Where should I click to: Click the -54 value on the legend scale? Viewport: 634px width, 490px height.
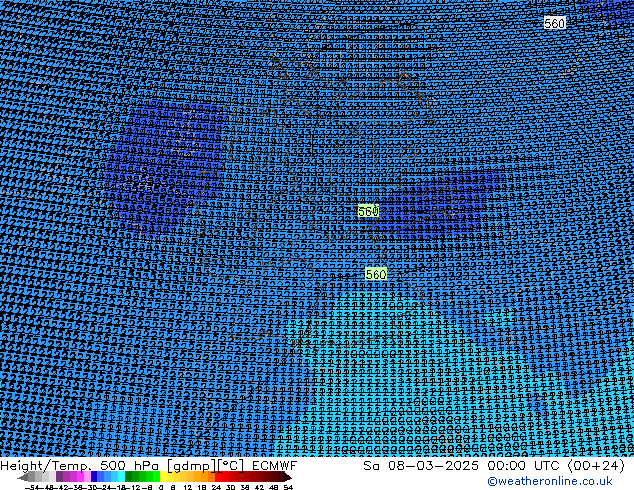coord(31,487)
